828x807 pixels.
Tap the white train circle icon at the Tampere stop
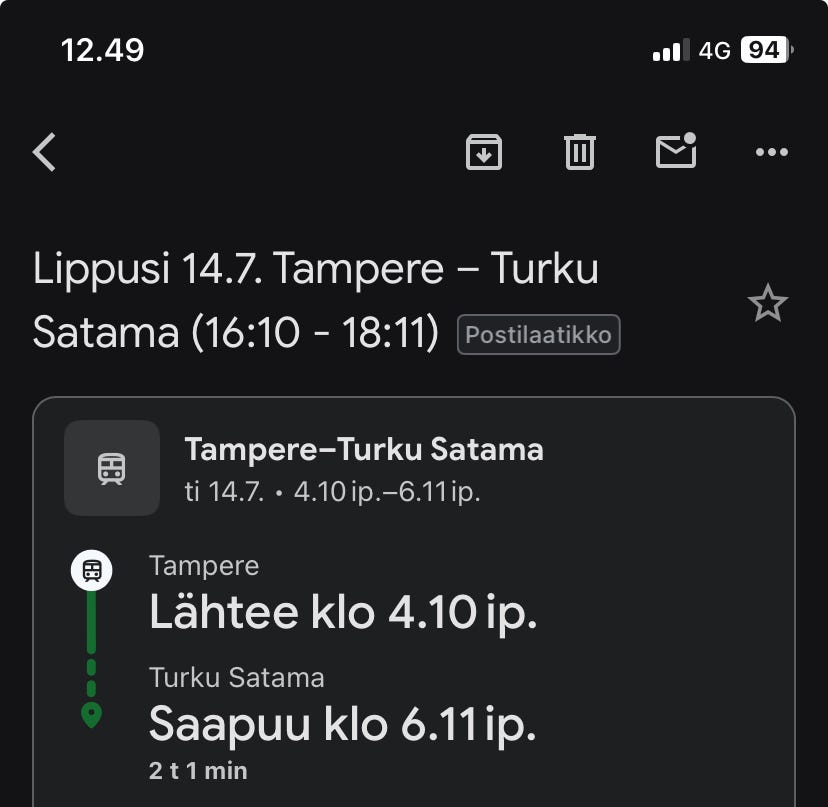(91, 570)
